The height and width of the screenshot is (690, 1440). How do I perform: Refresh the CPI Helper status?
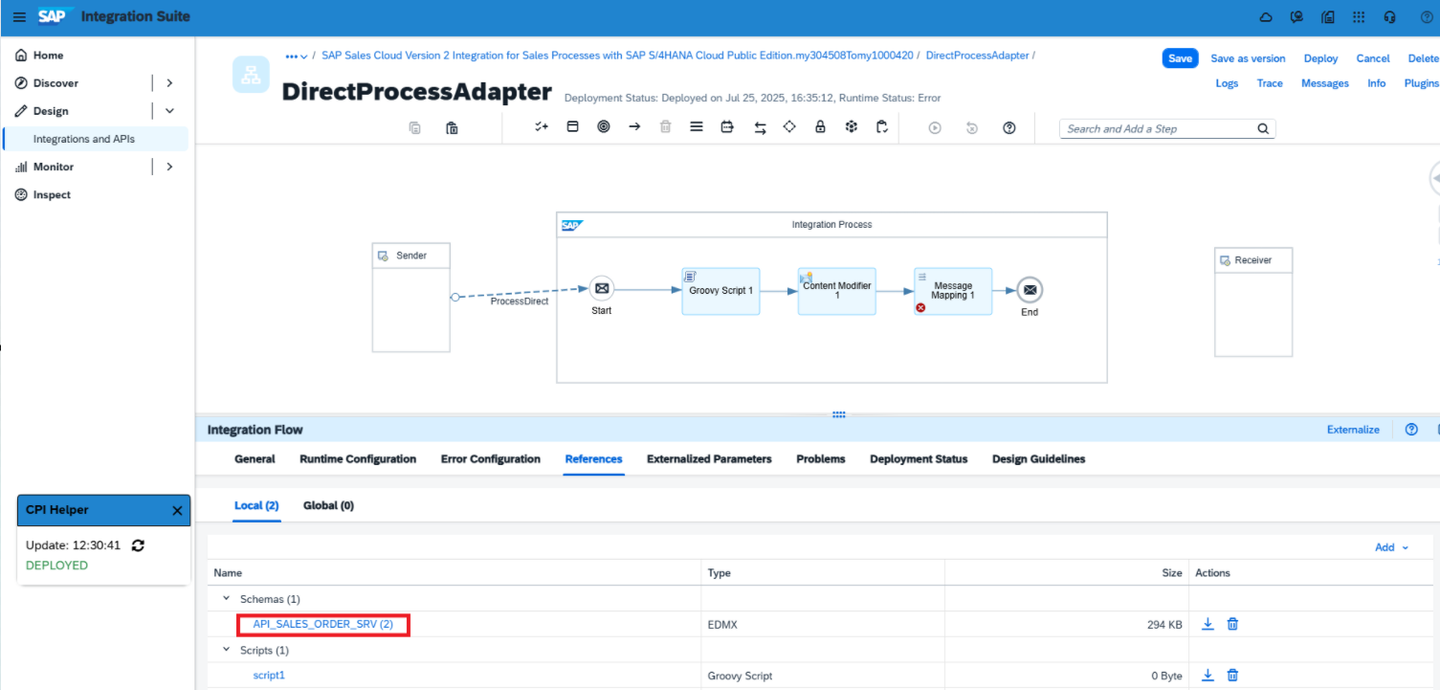pyautogui.click(x=138, y=545)
